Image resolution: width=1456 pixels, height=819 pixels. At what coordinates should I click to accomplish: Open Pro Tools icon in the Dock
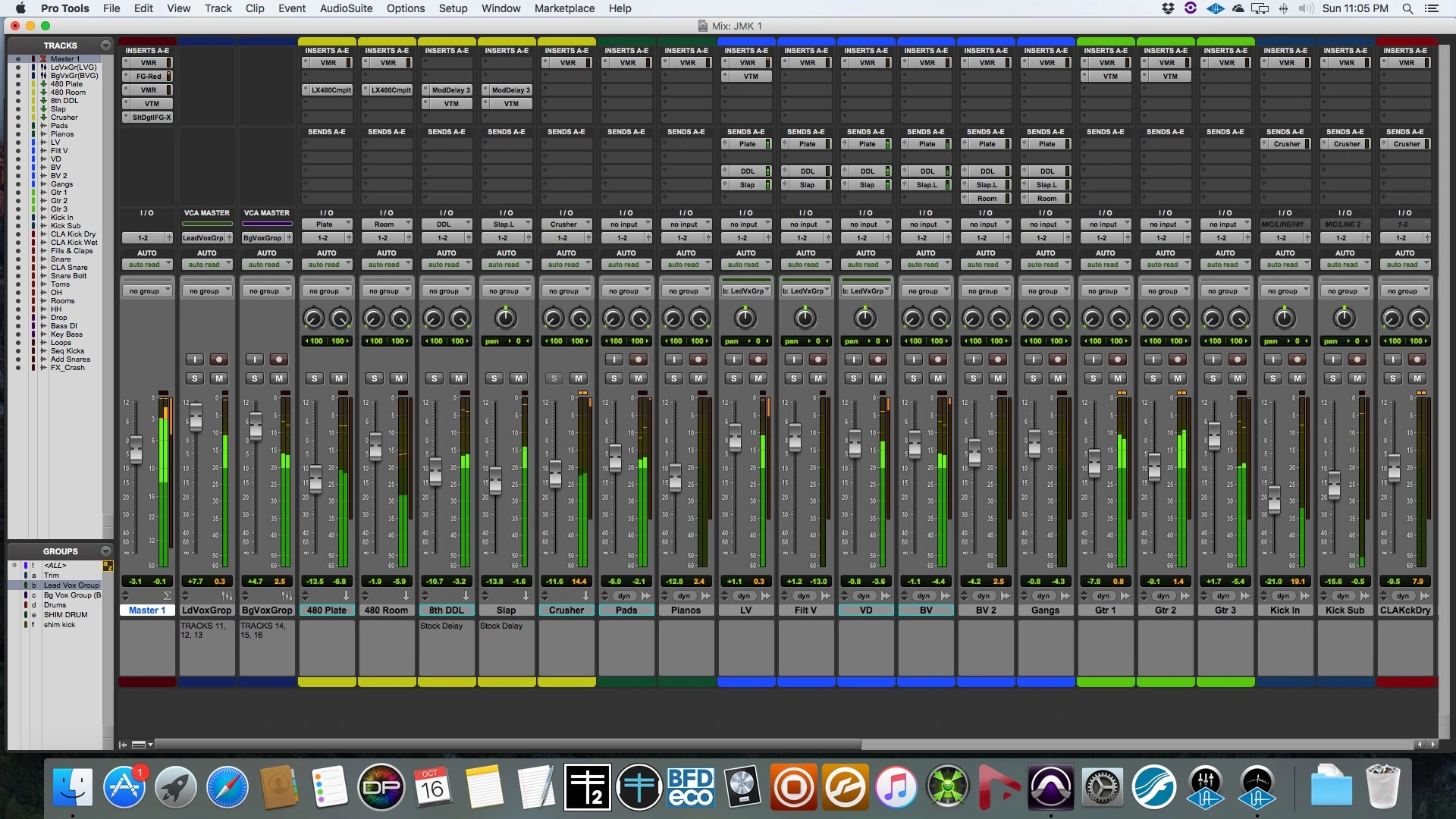[x=1050, y=787]
